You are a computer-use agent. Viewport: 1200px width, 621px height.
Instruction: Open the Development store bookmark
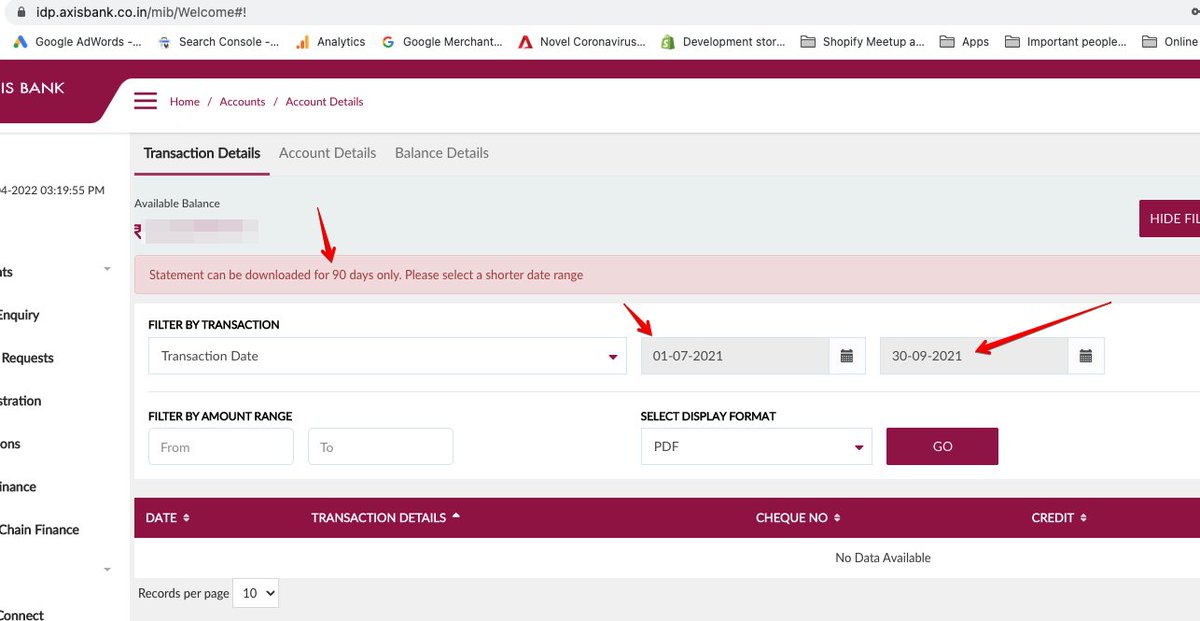click(x=723, y=42)
